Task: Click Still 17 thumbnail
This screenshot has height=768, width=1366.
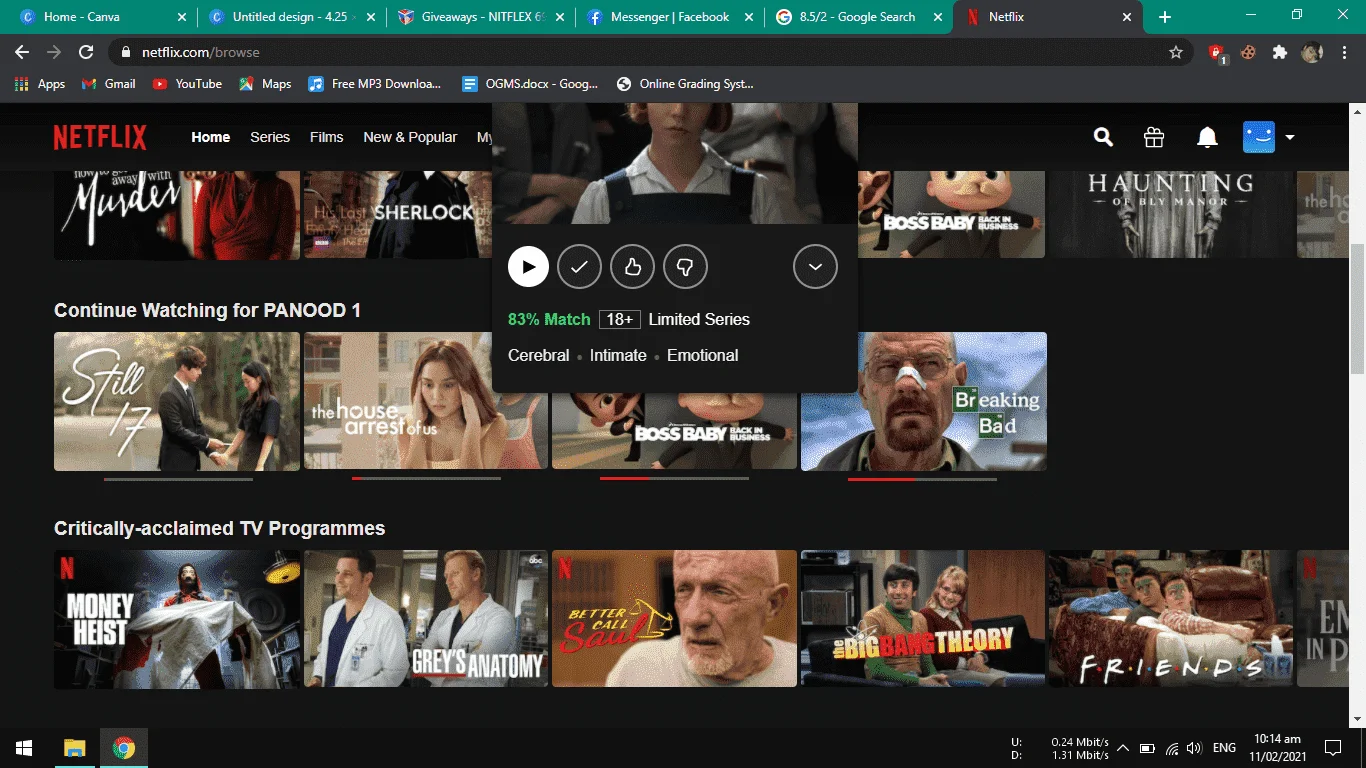Action: tap(177, 401)
